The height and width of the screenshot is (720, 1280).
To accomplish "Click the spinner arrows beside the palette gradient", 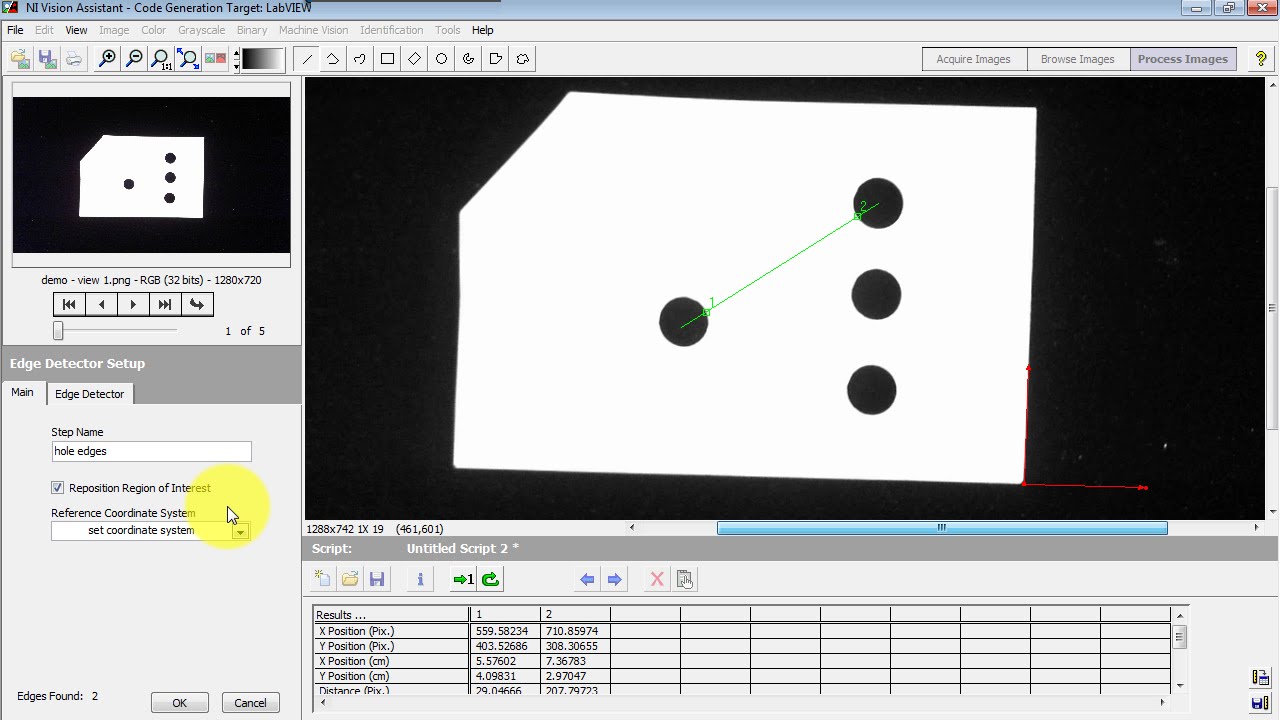I will [x=236, y=59].
